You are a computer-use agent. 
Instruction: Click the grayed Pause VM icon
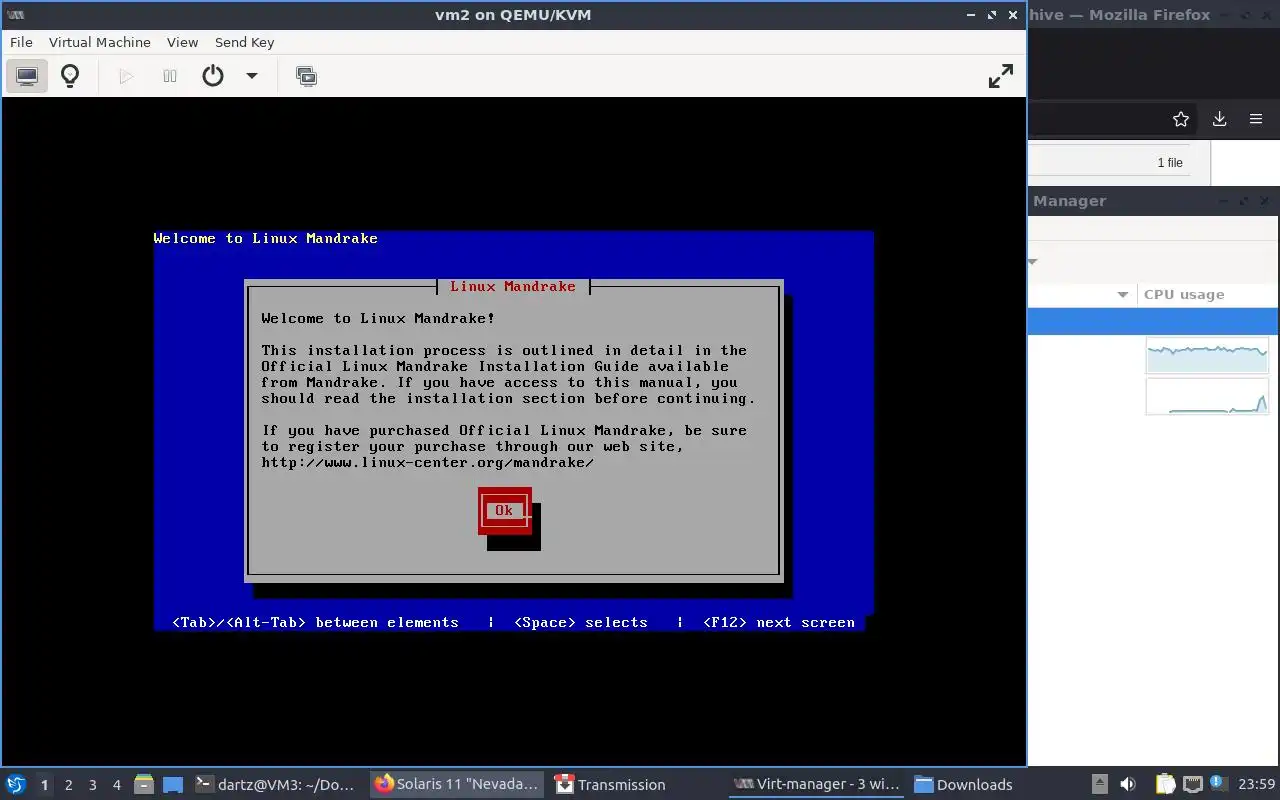pos(170,76)
